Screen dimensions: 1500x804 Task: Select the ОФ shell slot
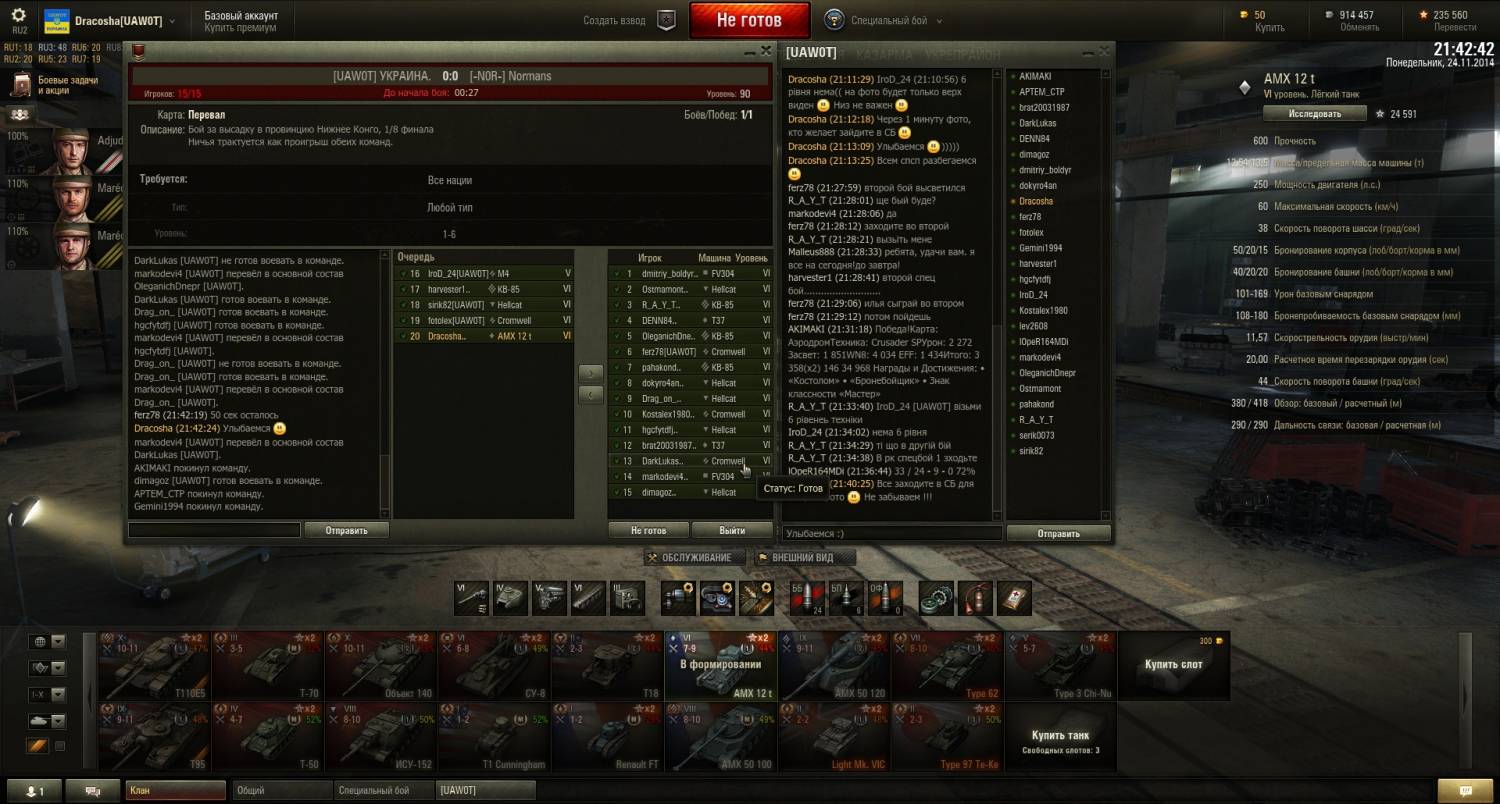pos(885,598)
